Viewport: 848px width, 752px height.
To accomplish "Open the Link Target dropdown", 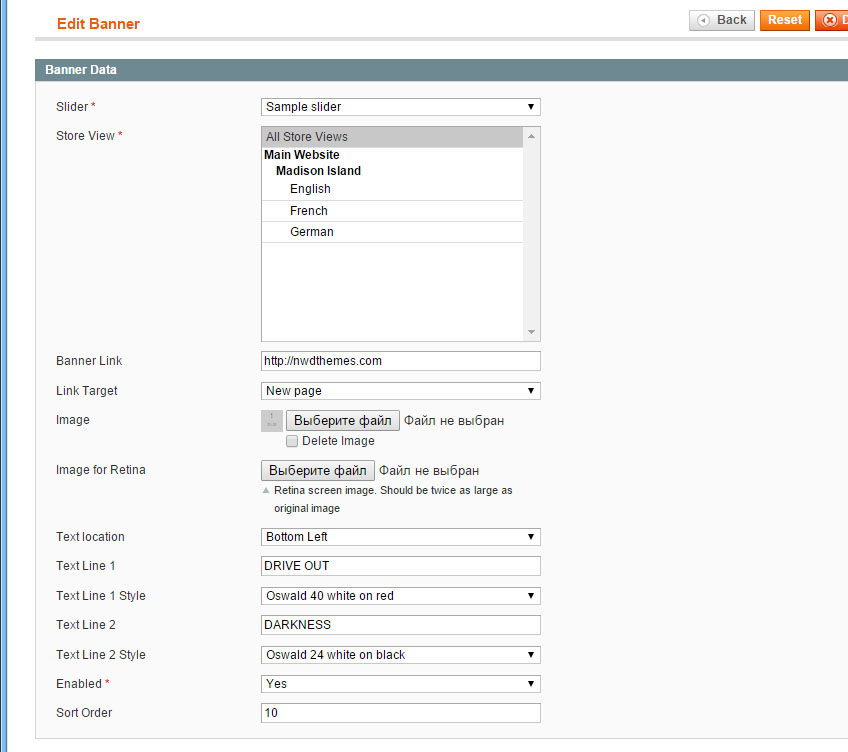I will tap(401, 391).
